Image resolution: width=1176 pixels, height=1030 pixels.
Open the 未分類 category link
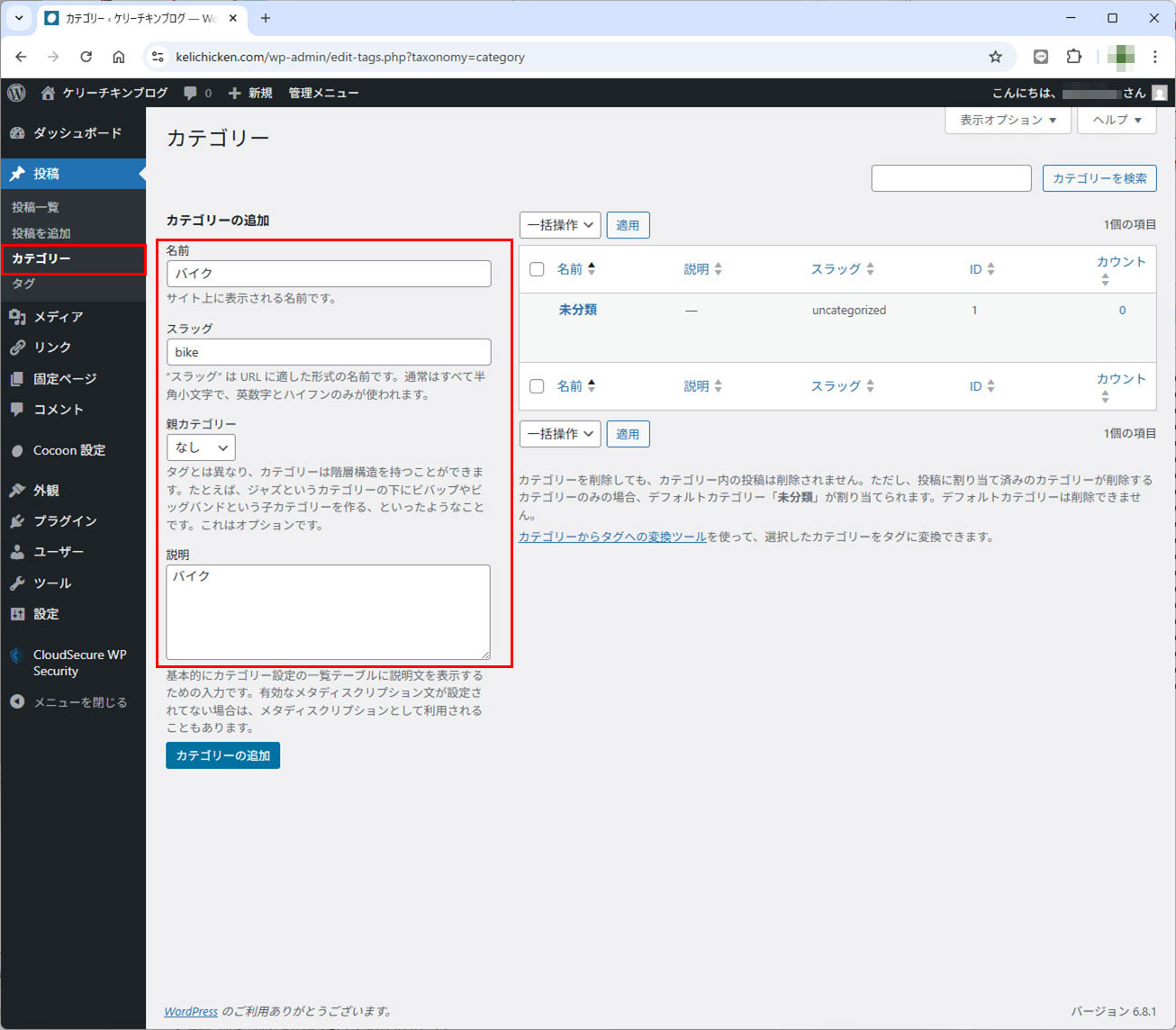tap(578, 310)
